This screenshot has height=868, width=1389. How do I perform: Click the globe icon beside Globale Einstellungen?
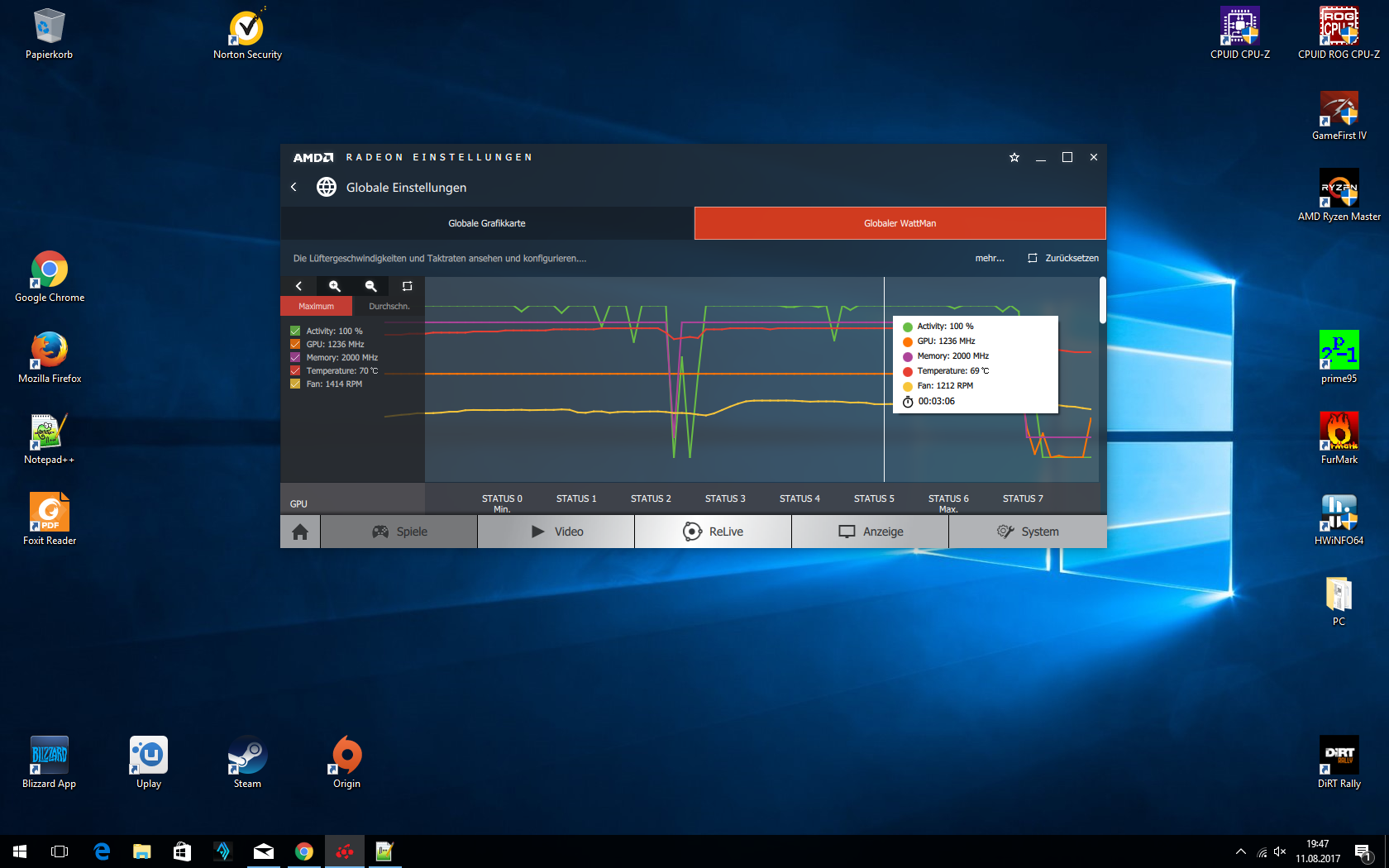point(327,188)
